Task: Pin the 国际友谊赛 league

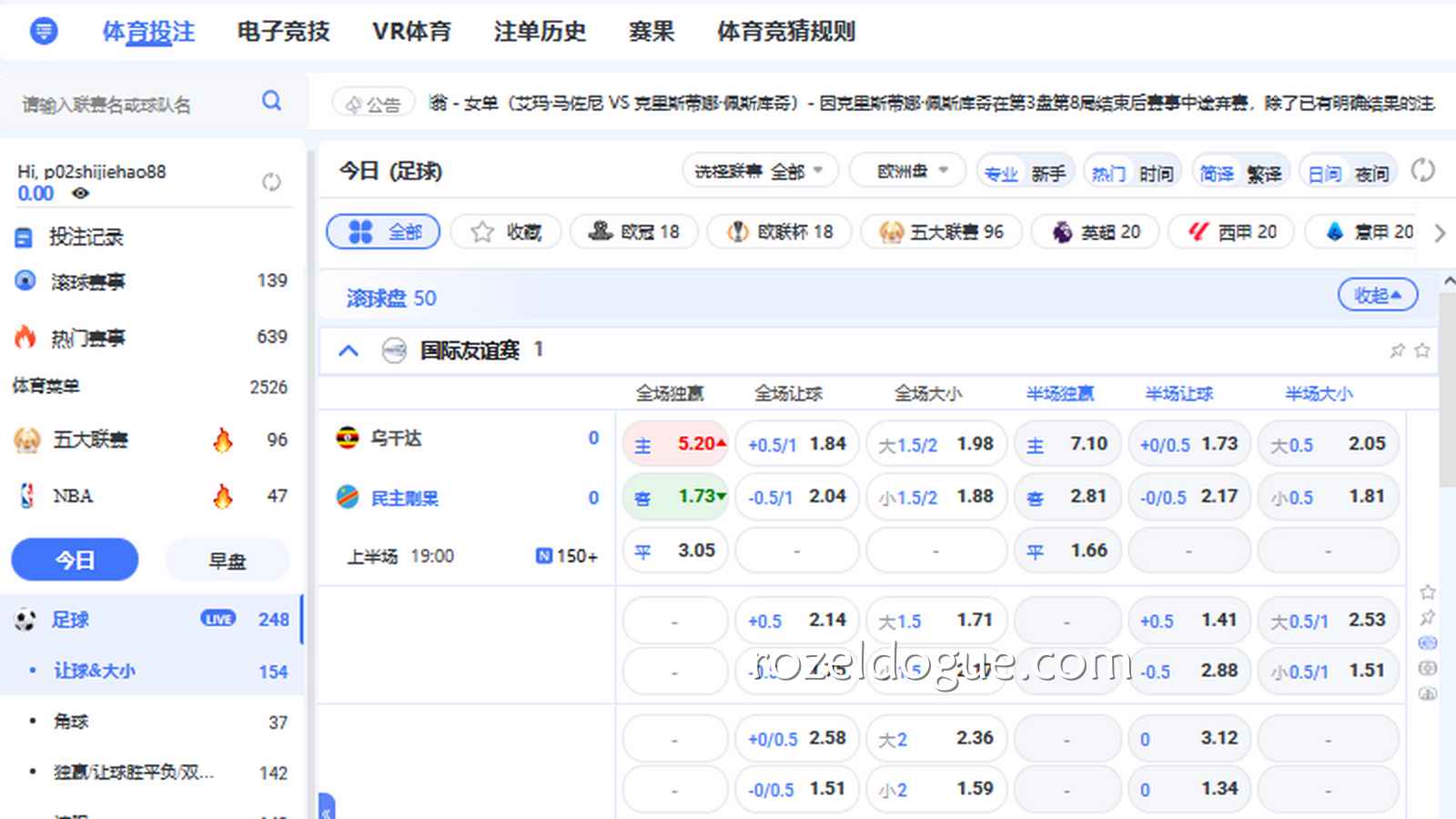Action: coord(1397,350)
